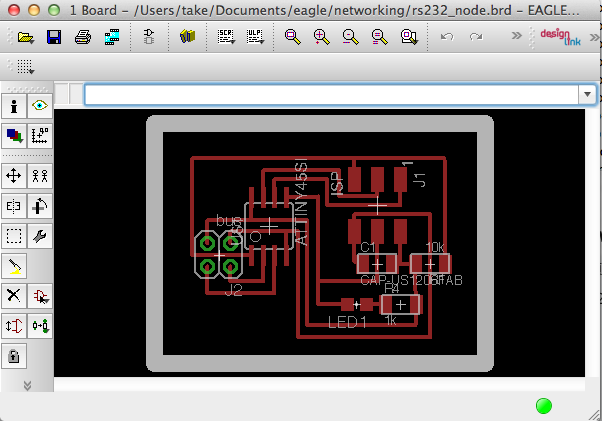This screenshot has width=602, height=421.
Task: Open the command line history dropdown
Action: [x=587, y=94]
